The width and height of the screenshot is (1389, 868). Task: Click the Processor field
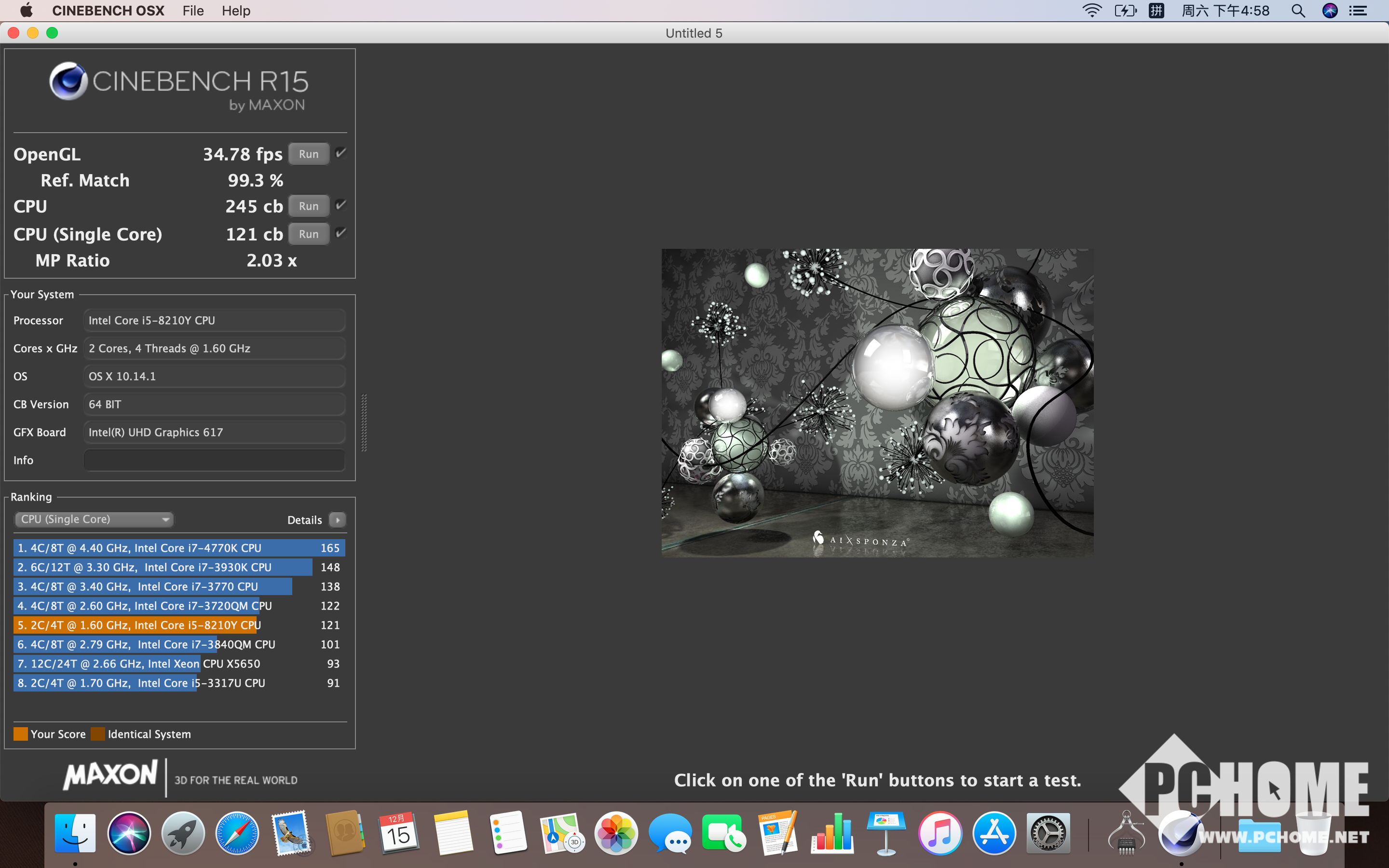[215, 320]
